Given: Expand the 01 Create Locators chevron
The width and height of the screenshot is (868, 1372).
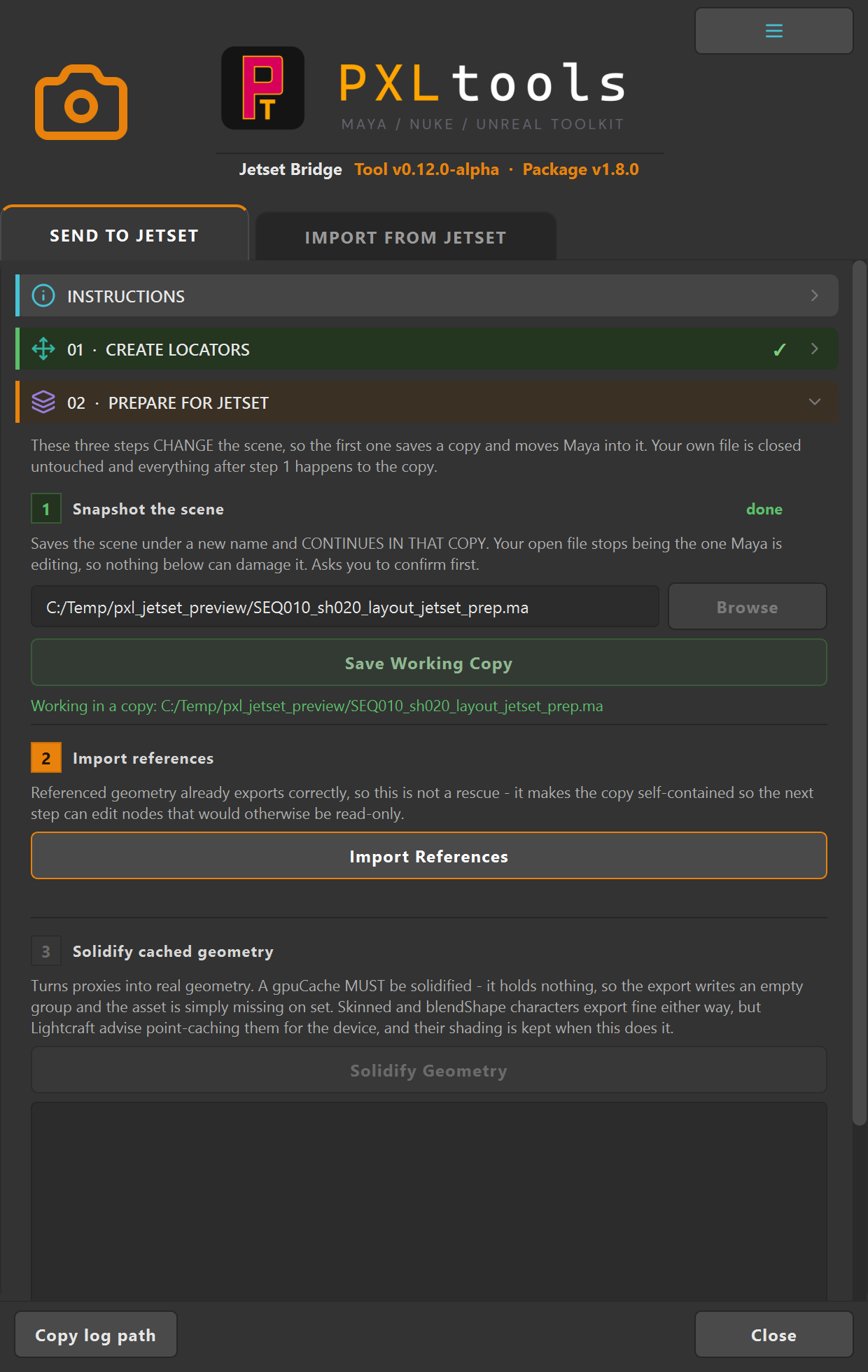Looking at the screenshot, I should [x=814, y=349].
